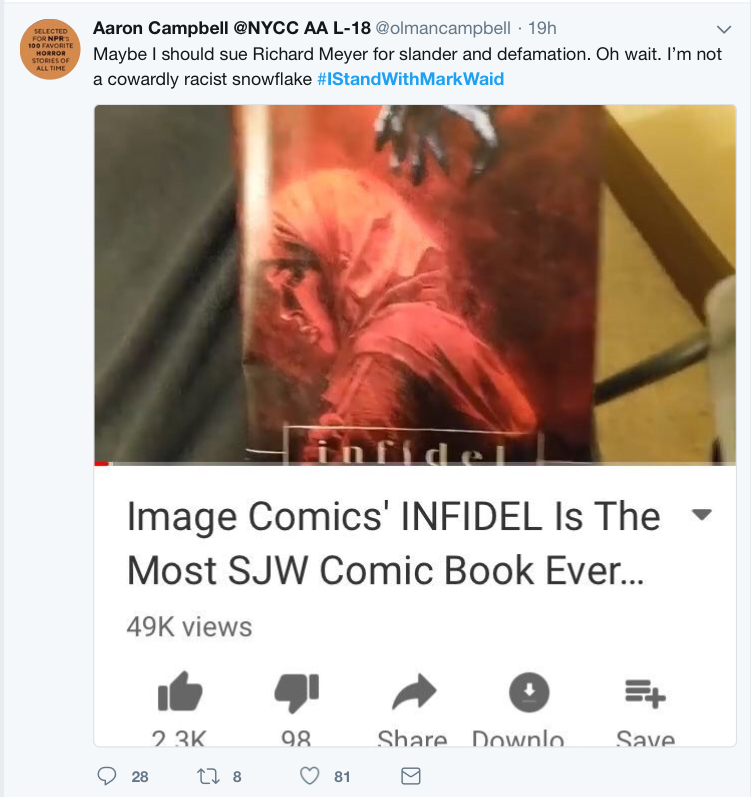Retweet using the arrows icon
Viewport: 751px width, 797px height.
[208, 776]
